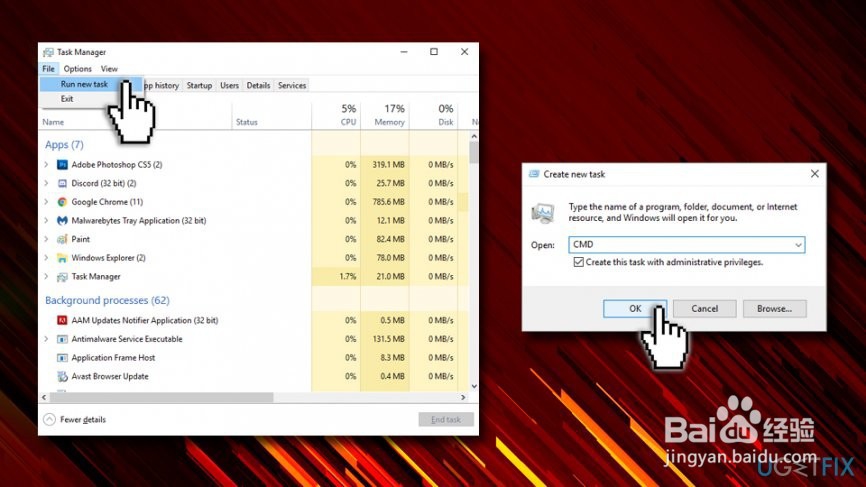Expand the Windows Explorer (2) row
Screen dimensions: 866x487
[x=46, y=258]
